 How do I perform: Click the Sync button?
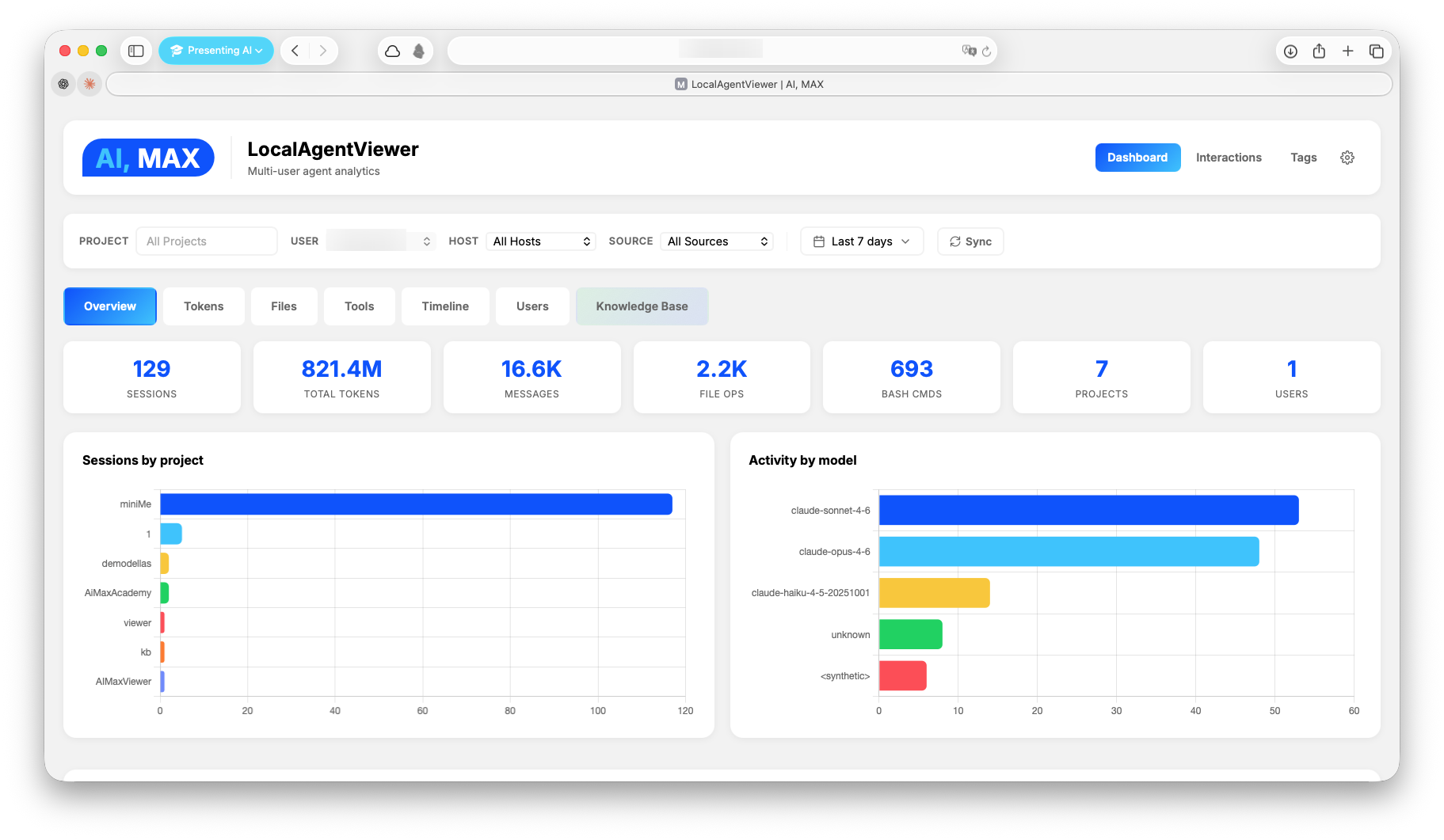click(970, 241)
